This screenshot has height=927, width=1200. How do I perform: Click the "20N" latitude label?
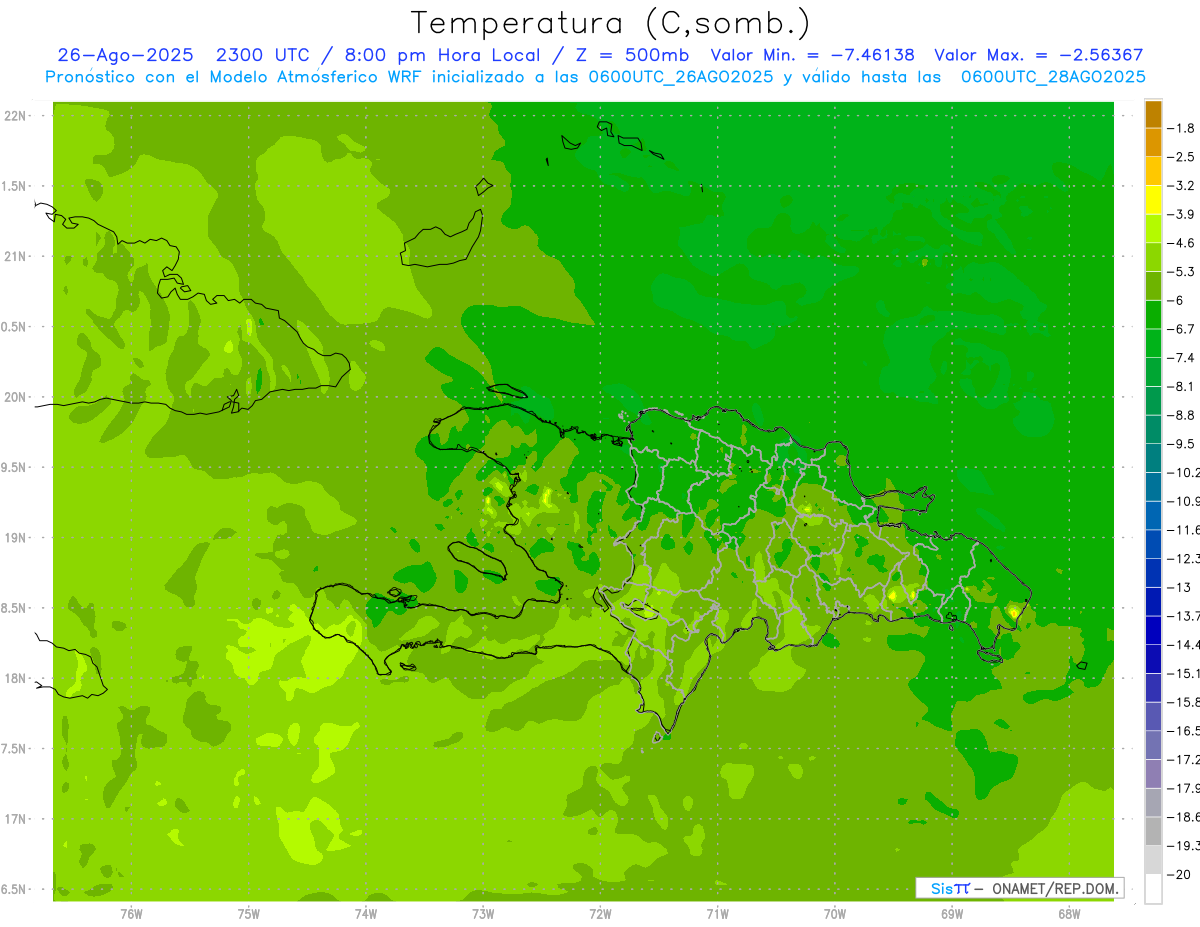15,398
